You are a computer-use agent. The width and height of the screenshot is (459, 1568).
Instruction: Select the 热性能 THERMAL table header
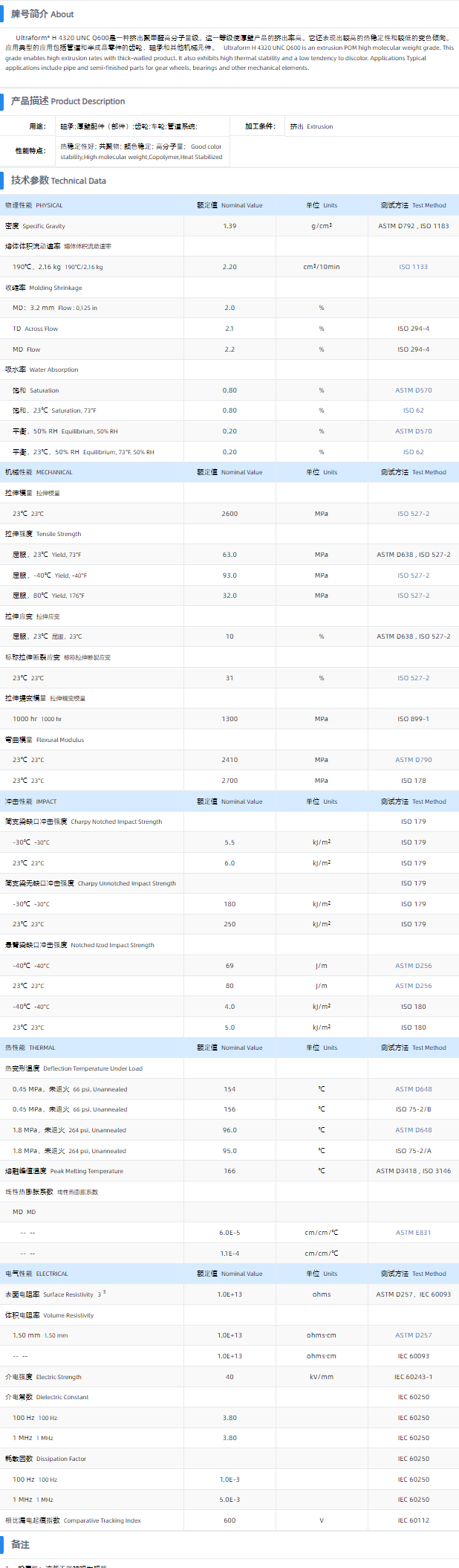[x=30, y=1048]
